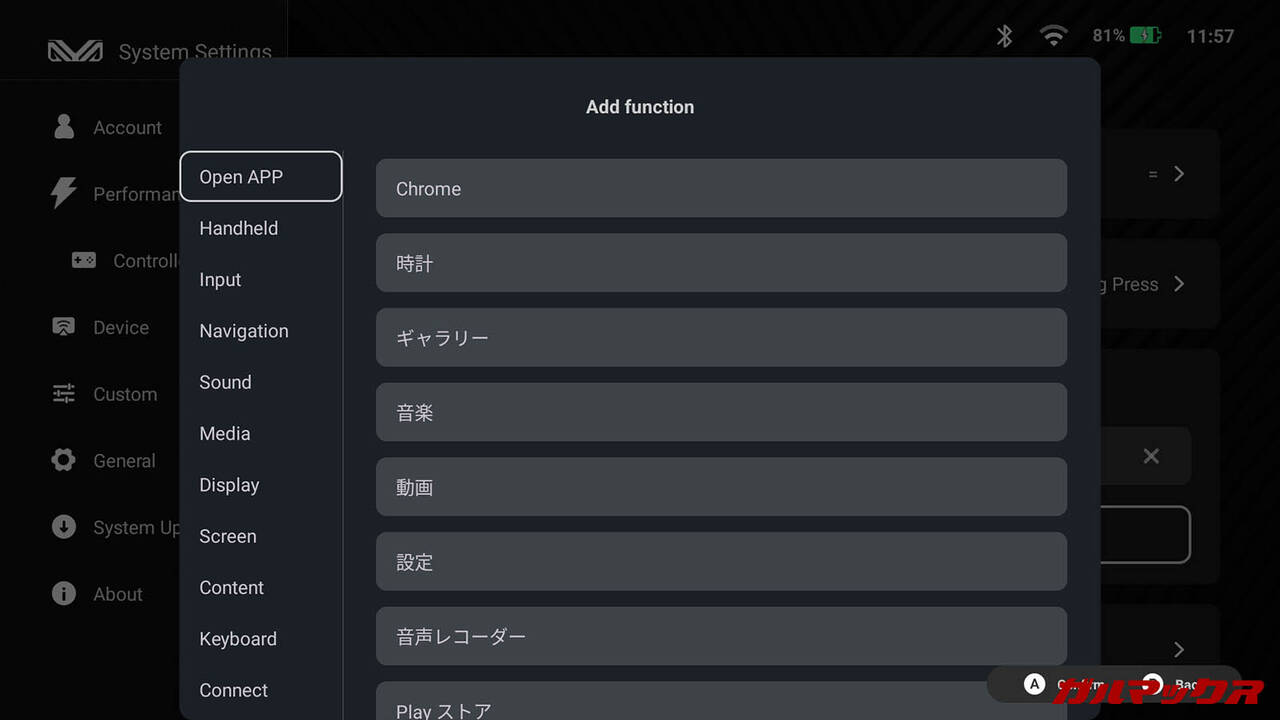
Task: Click the X to remove mapping
Action: point(1151,456)
